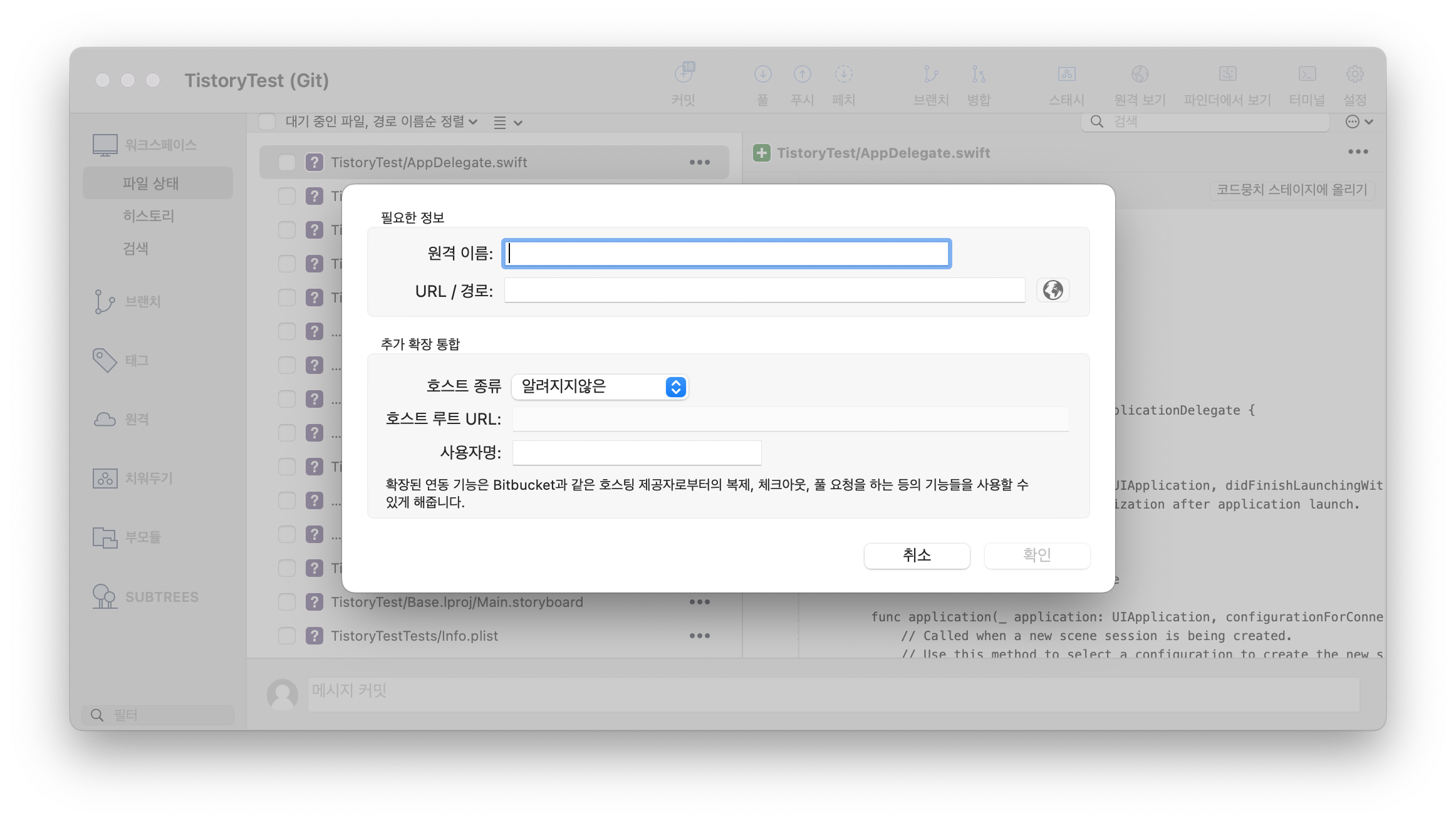Image resolution: width=1456 pixels, height=823 pixels.
Task: Click the URL / 경로 input field
Action: 764,291
